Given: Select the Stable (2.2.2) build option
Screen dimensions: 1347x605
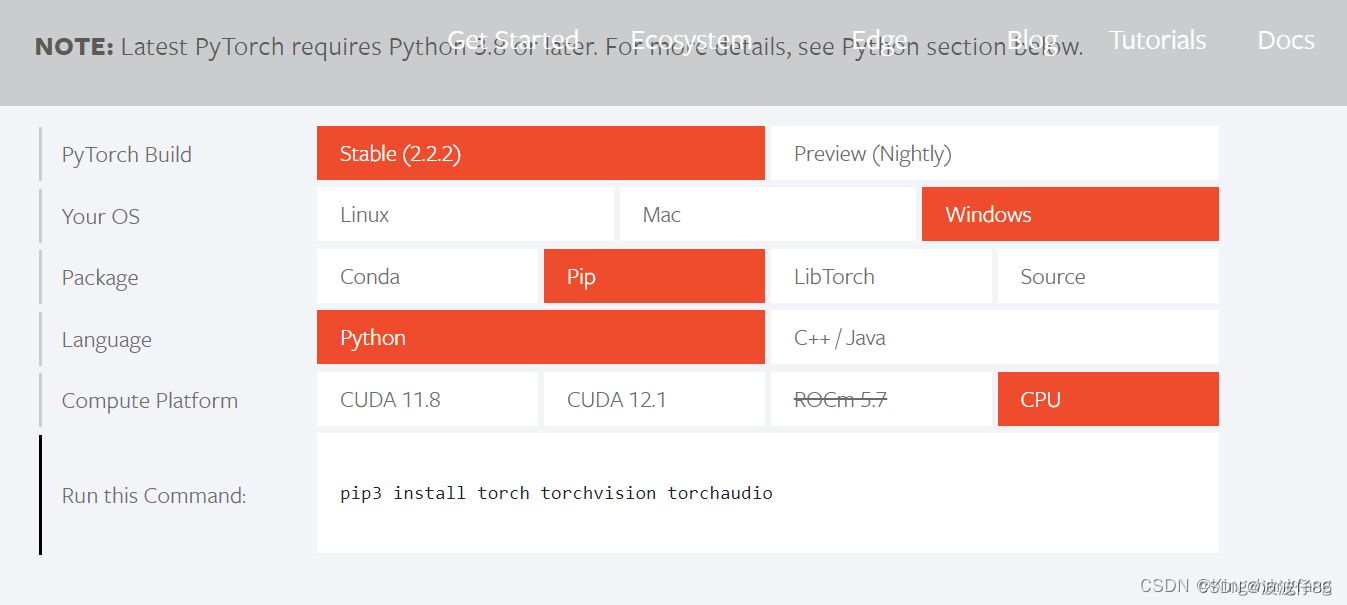Looking at the screenshot, I should click(540, 153).
